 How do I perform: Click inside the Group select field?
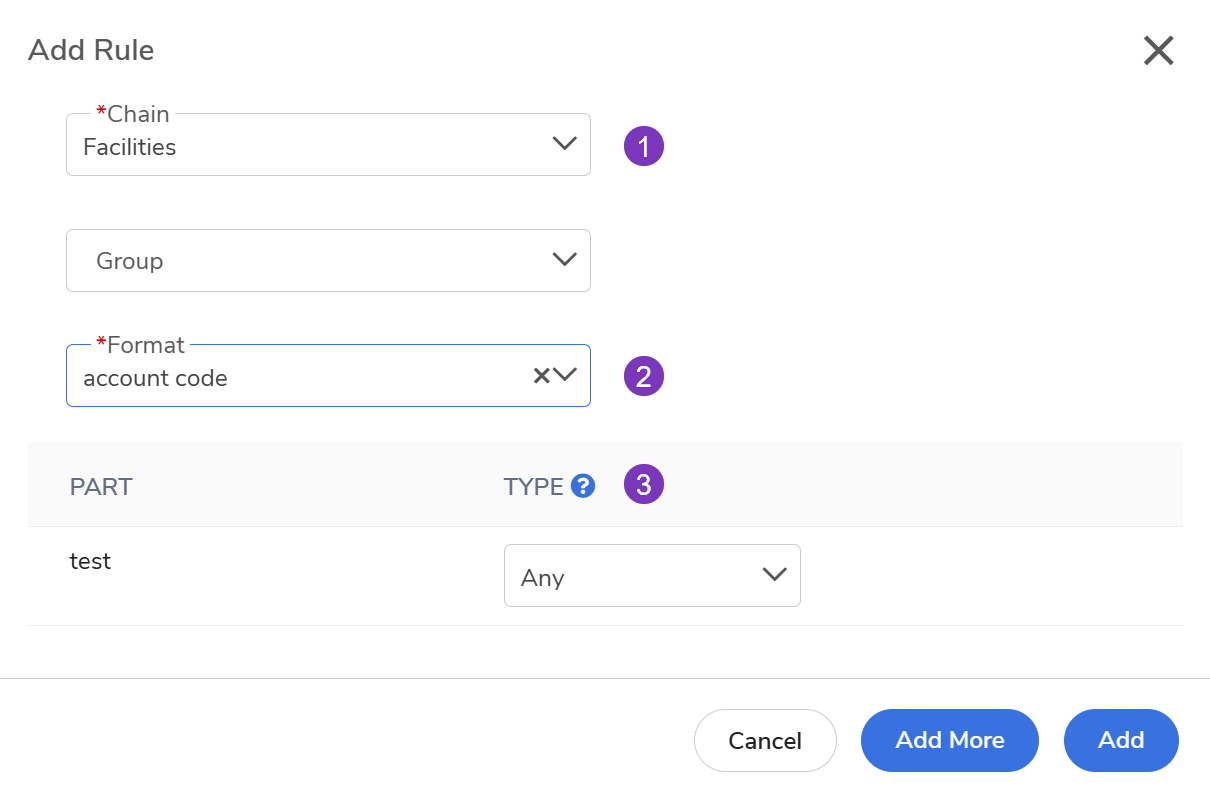[300, 261]
